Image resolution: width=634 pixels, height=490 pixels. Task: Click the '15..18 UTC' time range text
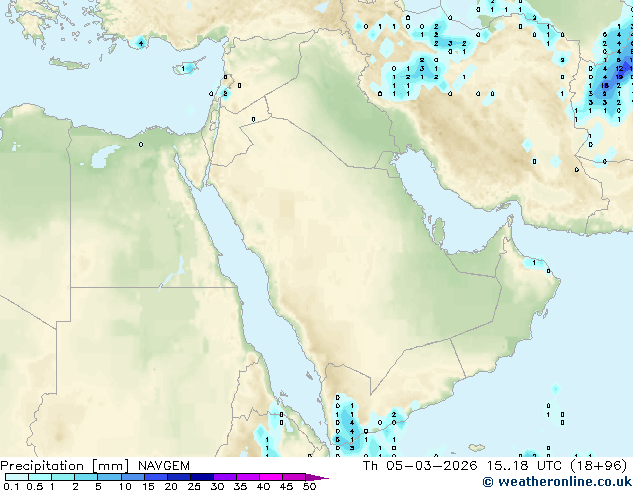click(x=524, y=466)
